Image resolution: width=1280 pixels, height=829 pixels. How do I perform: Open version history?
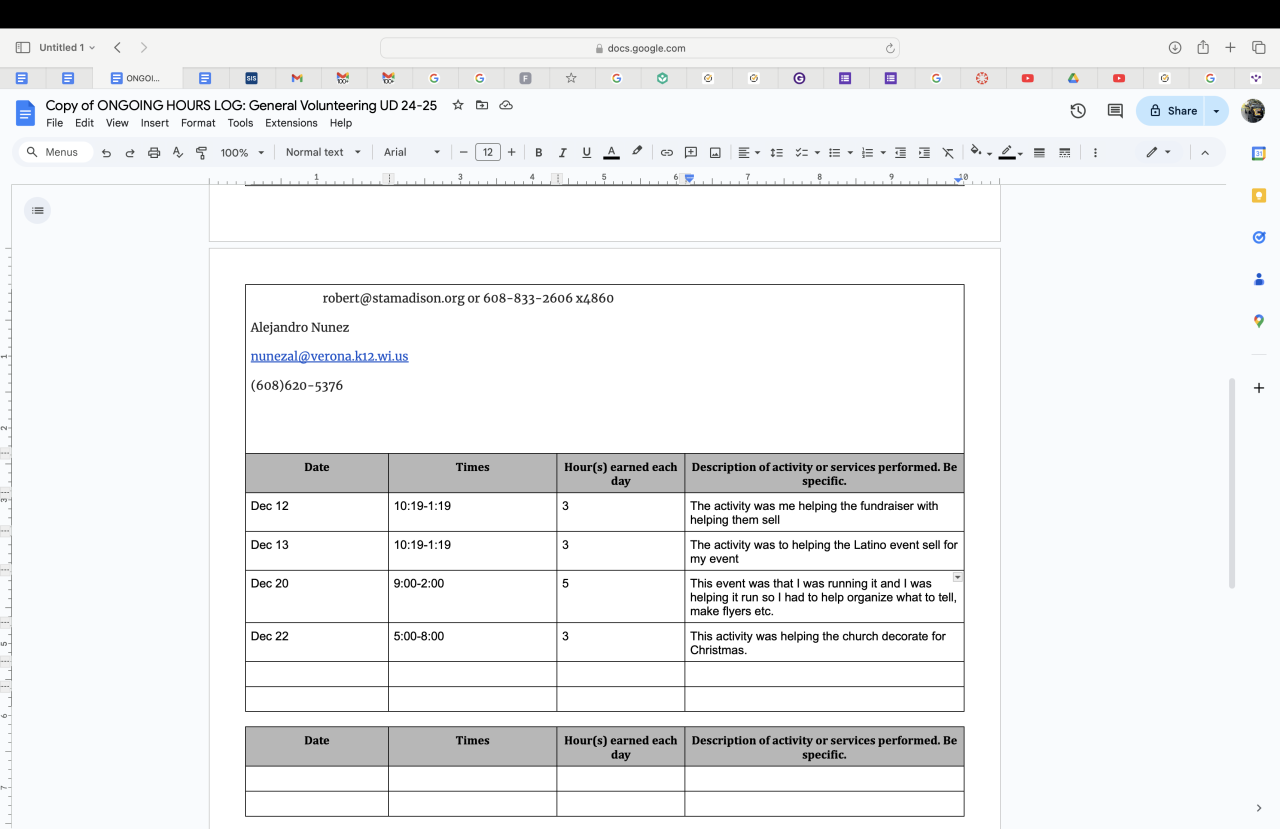1078,111
